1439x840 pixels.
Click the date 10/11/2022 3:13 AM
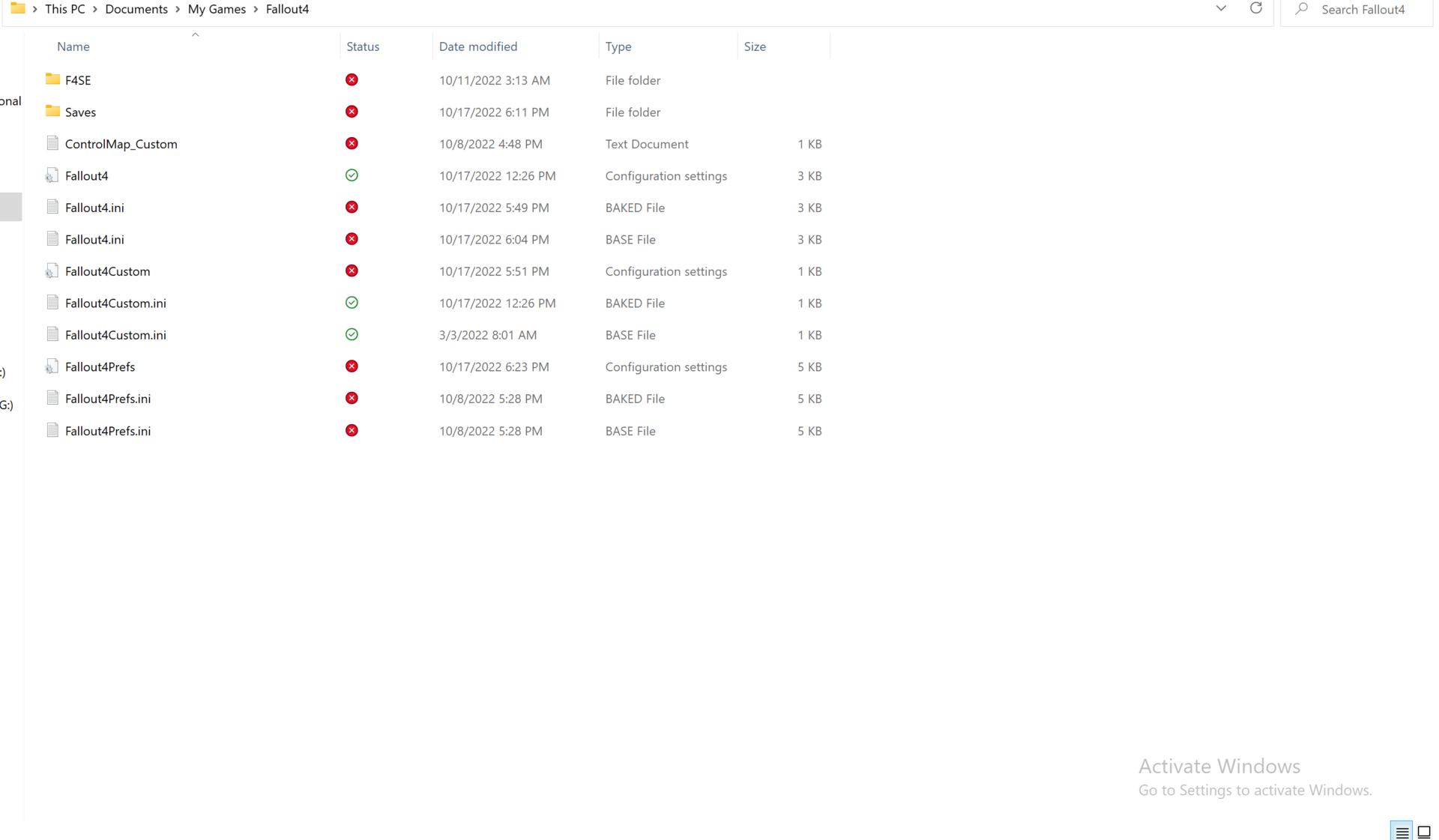[495, 80]
